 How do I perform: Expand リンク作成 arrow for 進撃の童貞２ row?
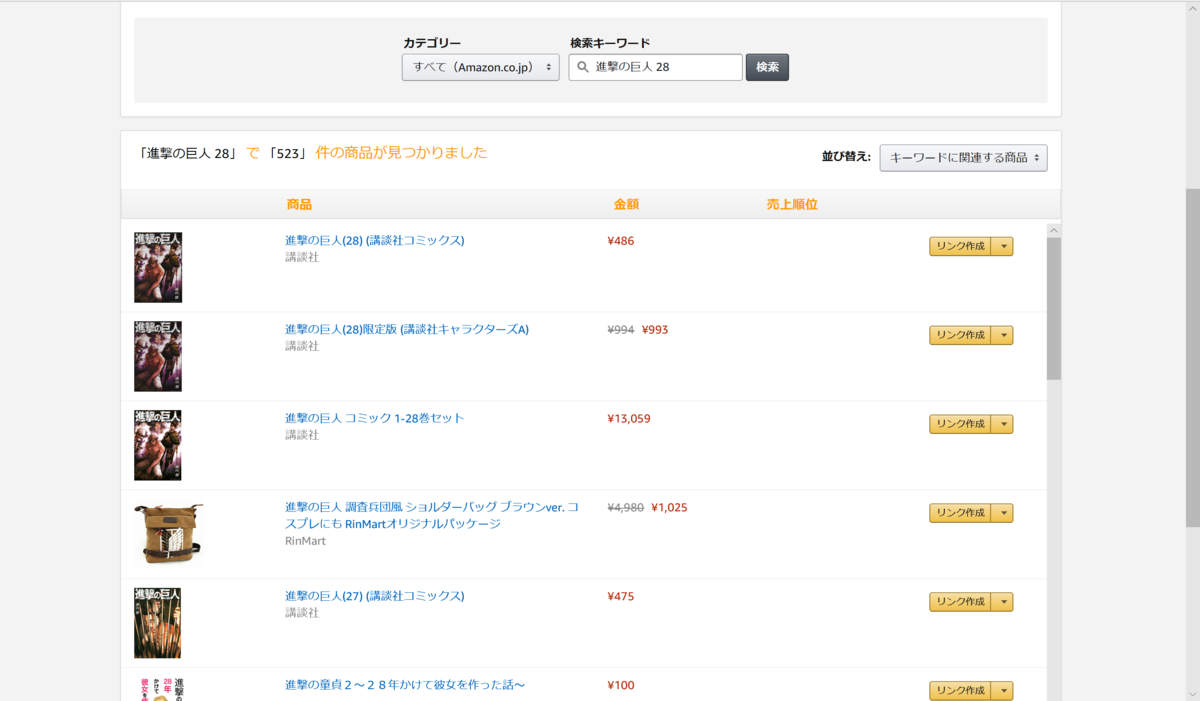1003,690
